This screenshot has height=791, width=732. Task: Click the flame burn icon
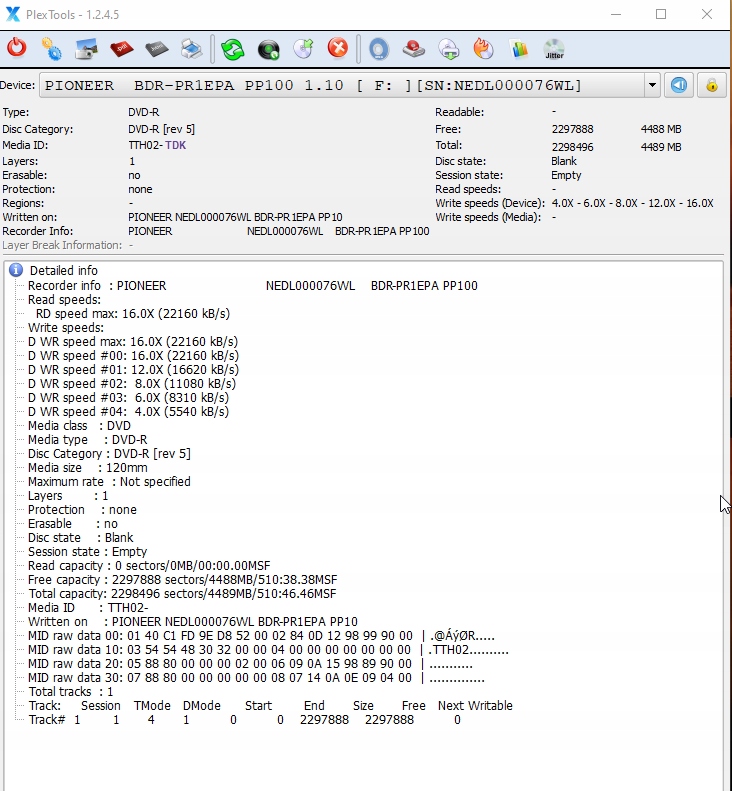pos(483,48)
